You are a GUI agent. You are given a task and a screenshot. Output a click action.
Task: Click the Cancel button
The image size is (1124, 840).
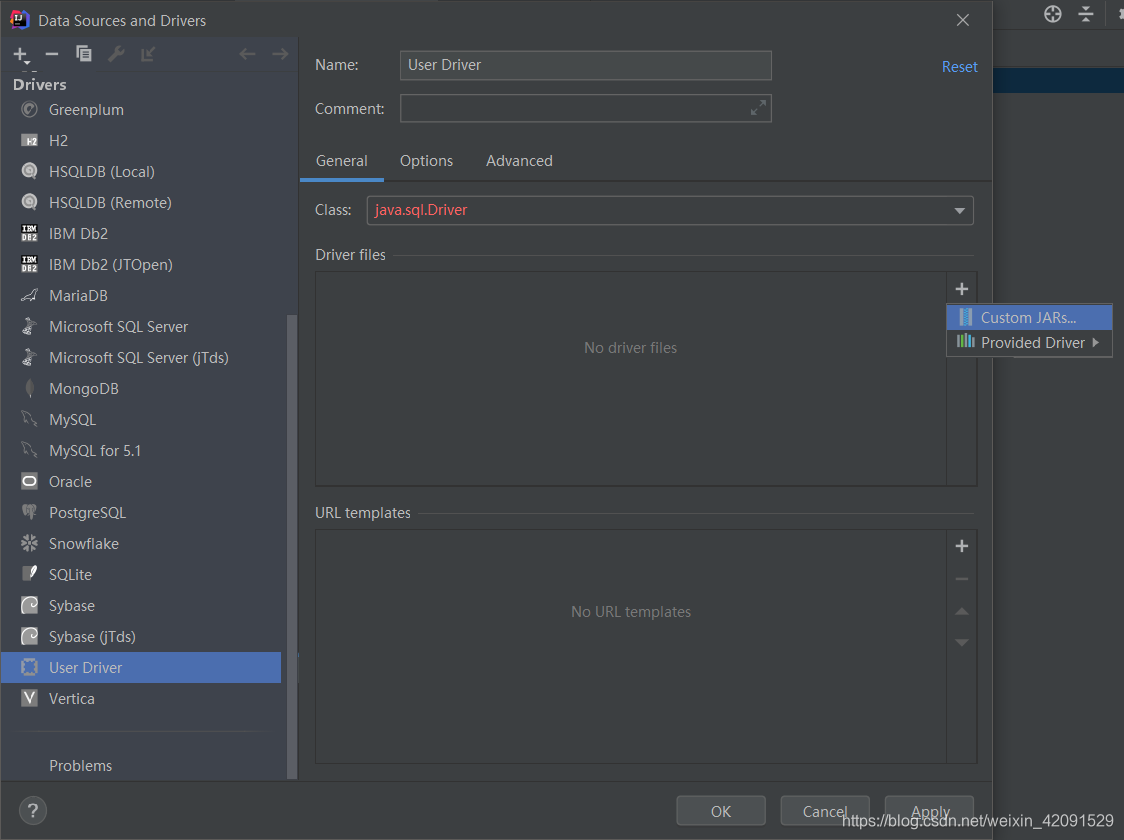tap(824, 811)
